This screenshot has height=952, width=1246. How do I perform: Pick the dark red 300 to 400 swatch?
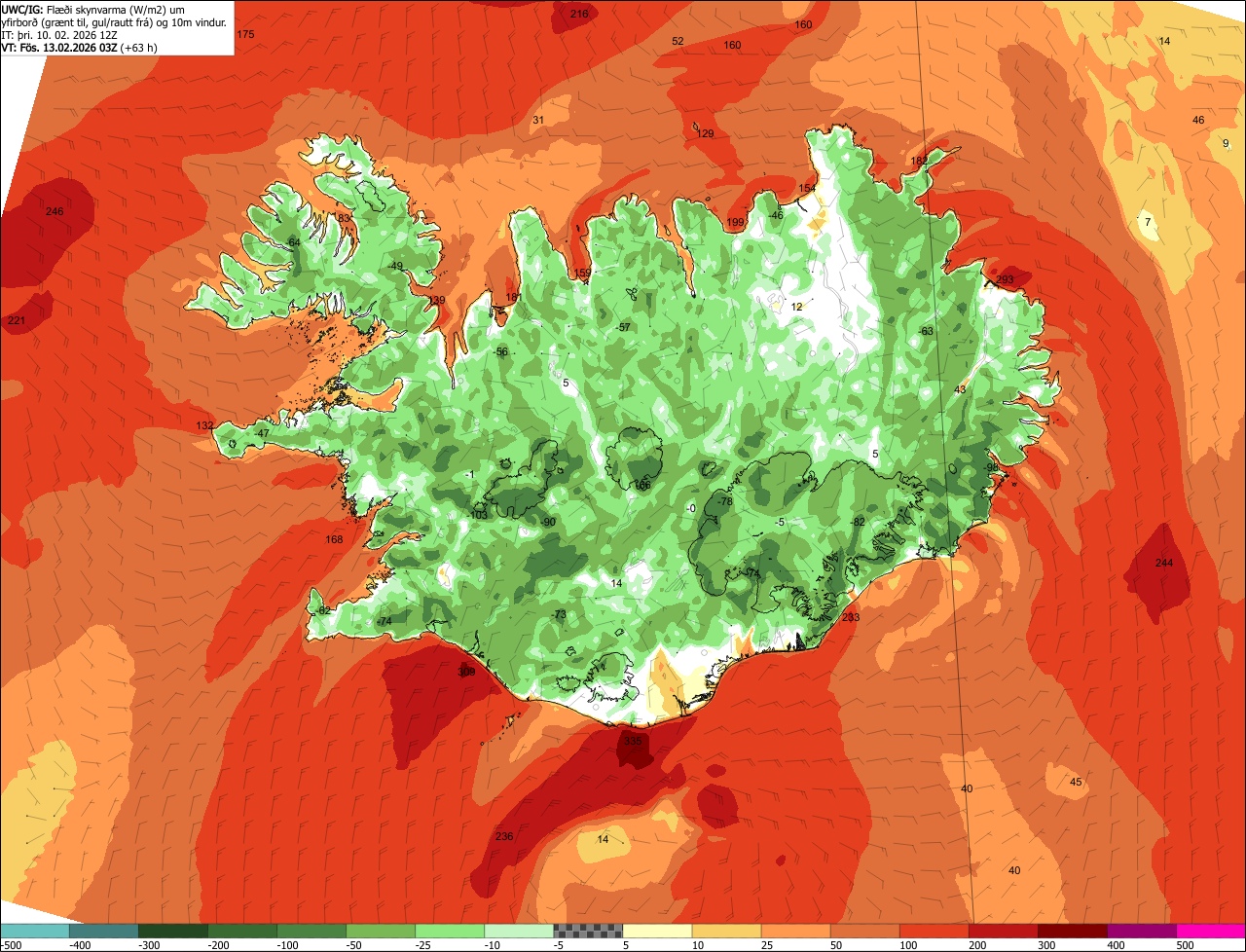coord(1073,931)
